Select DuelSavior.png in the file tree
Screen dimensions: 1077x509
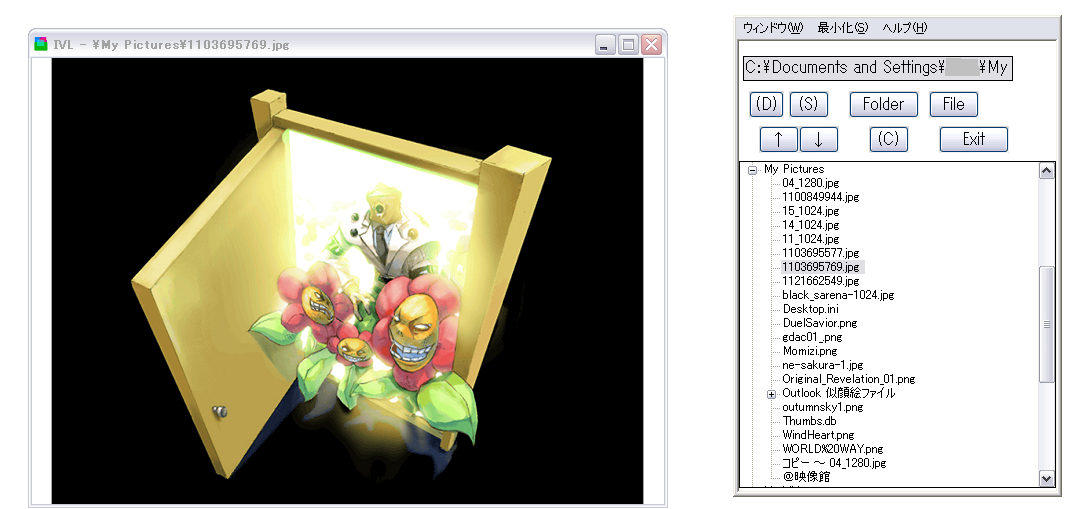point(819,323)
